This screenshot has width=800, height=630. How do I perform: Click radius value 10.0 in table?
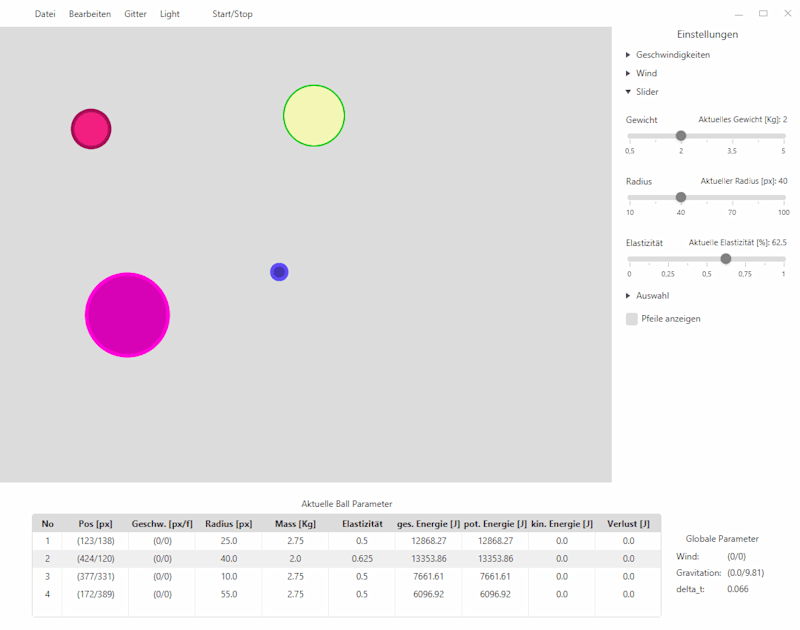(229, 576)
